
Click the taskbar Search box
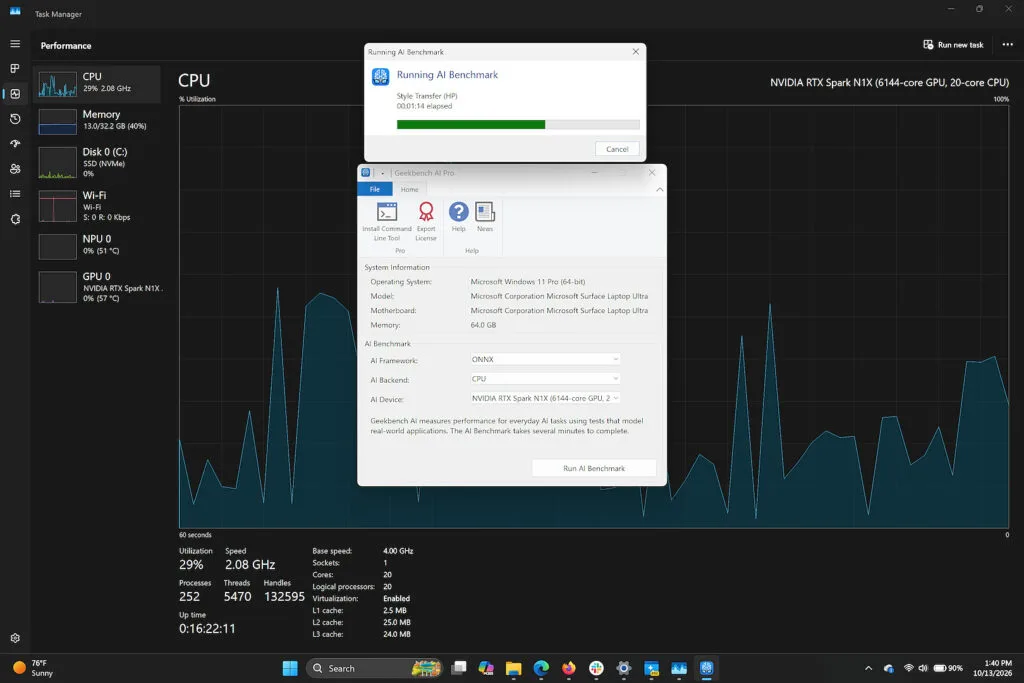click(x=374, y=668)
